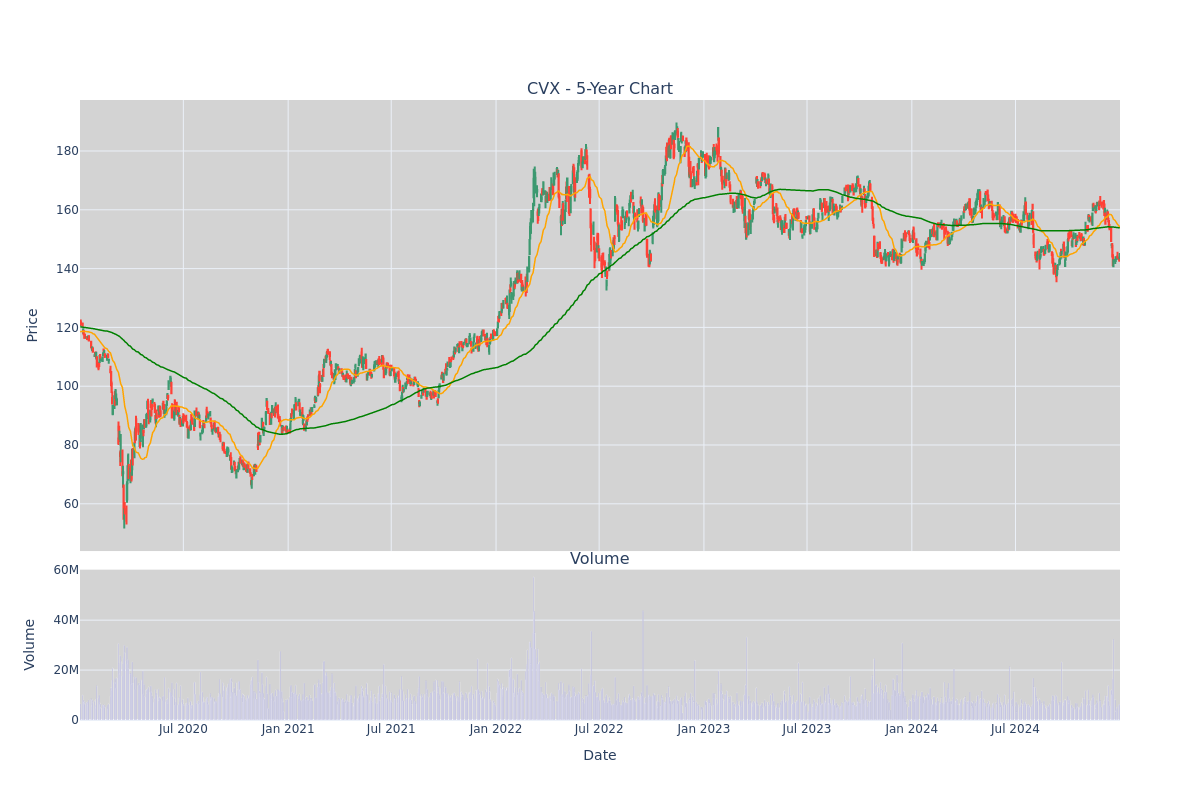Click the "Jul 2021" date tick label
The height and width of the screenshot is (800, 1200).
point(391,729)
